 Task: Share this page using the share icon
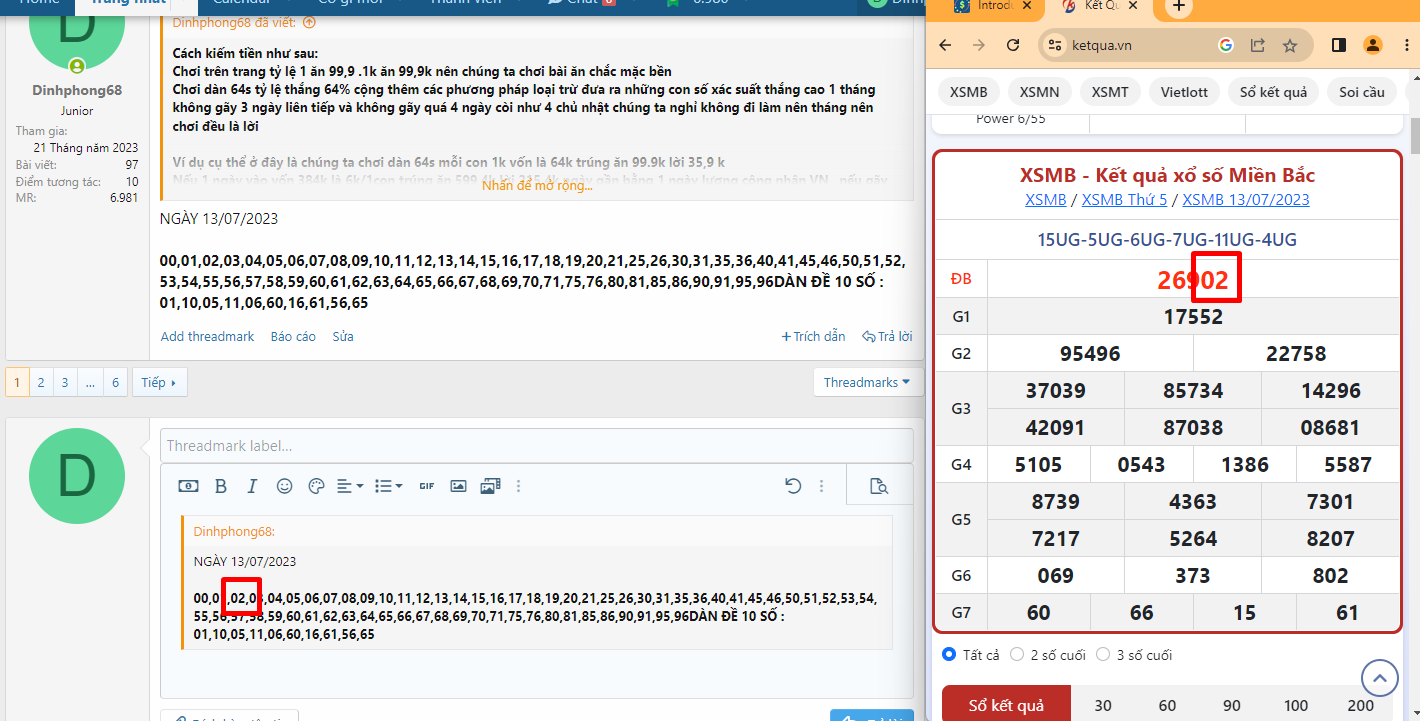(x=1258, y=45)
